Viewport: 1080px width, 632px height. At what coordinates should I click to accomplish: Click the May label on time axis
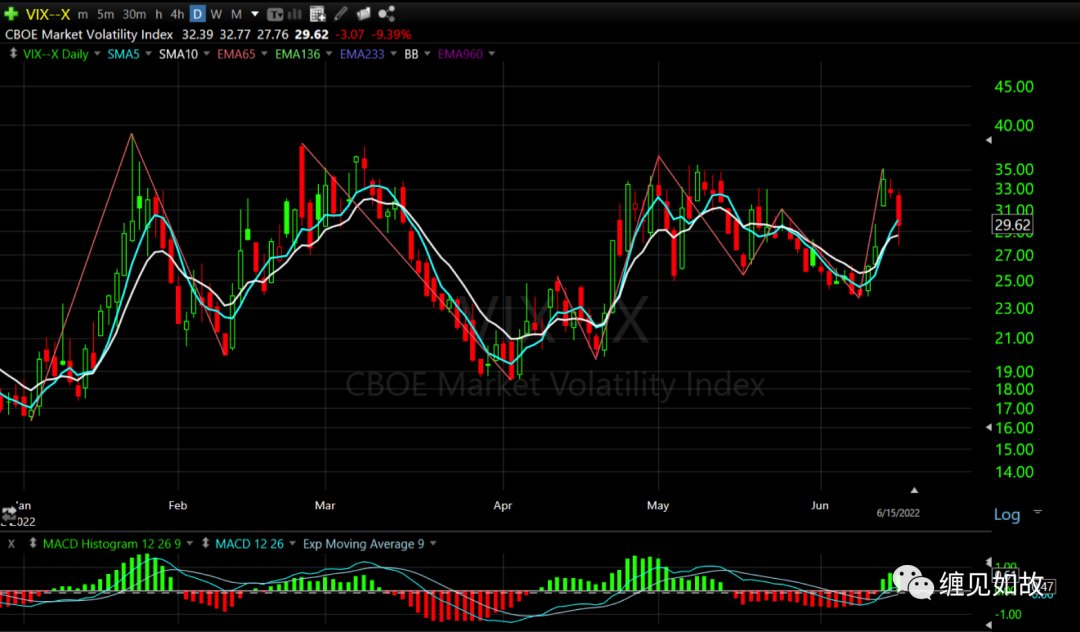658,505
